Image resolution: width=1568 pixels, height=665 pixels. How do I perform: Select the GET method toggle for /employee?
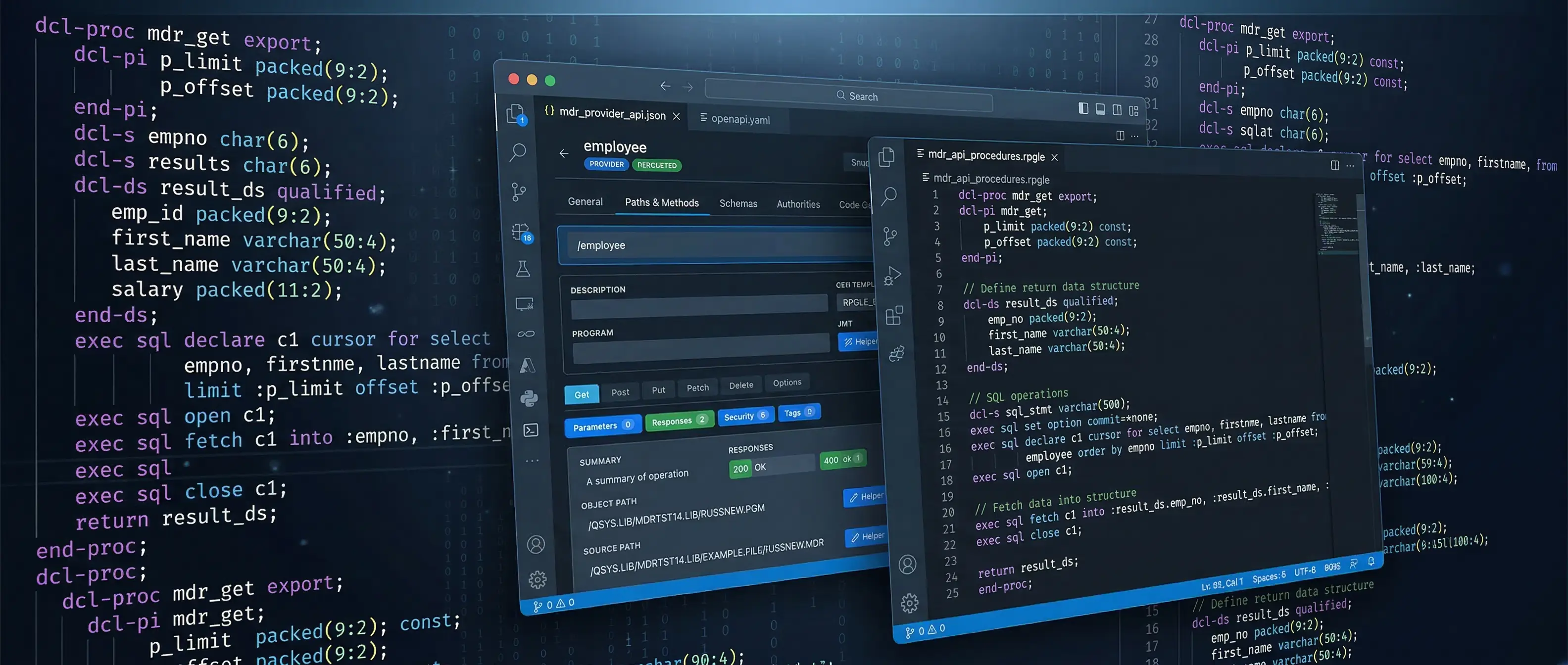581,394
